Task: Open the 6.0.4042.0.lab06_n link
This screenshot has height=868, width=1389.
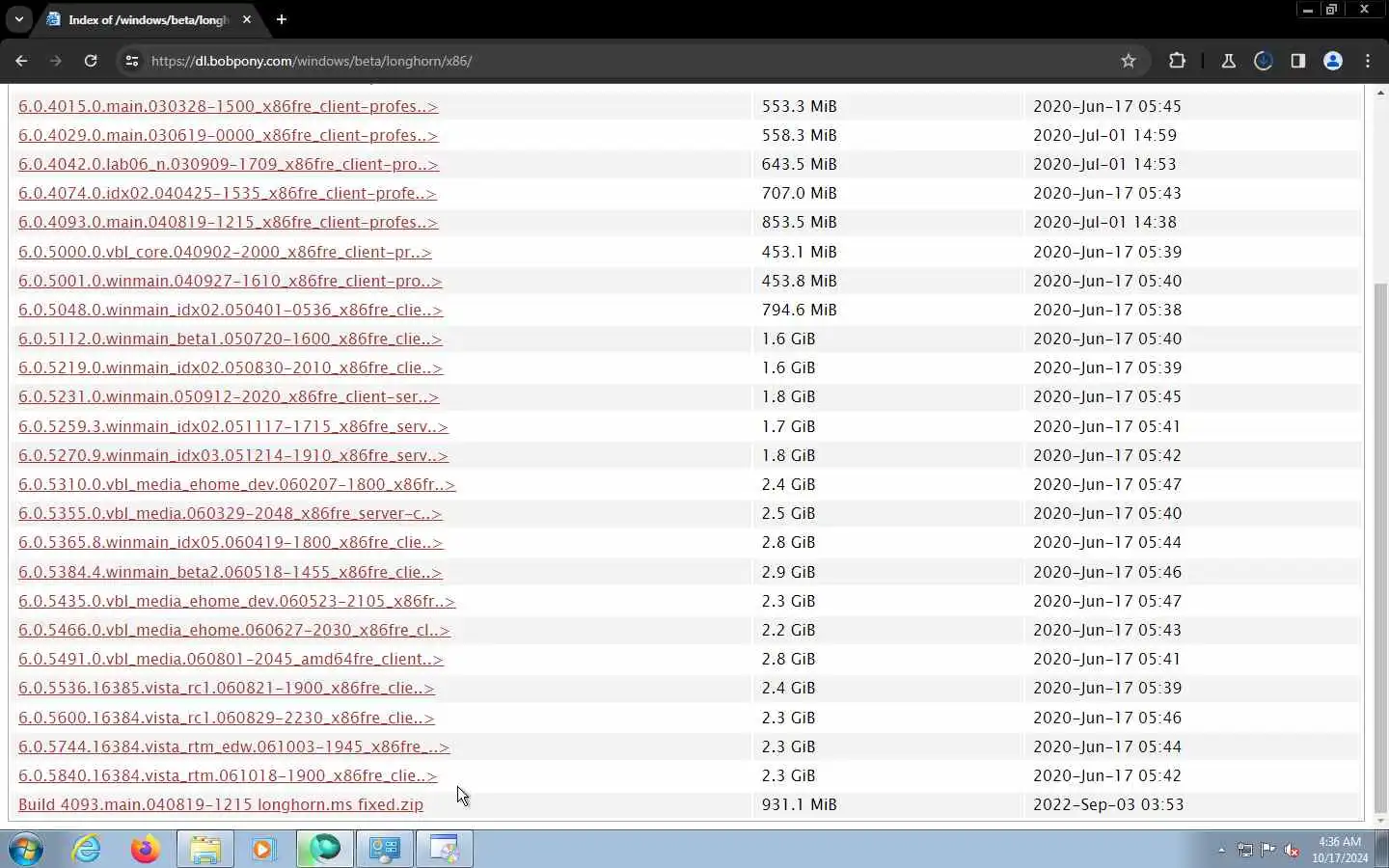Action: point(229,164)
